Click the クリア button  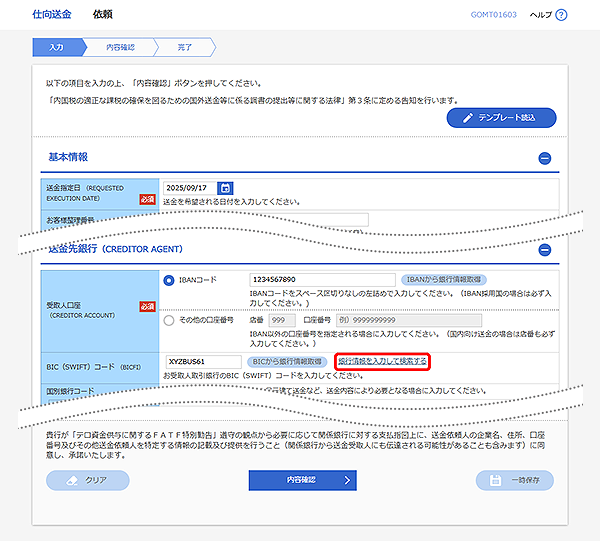88,480
